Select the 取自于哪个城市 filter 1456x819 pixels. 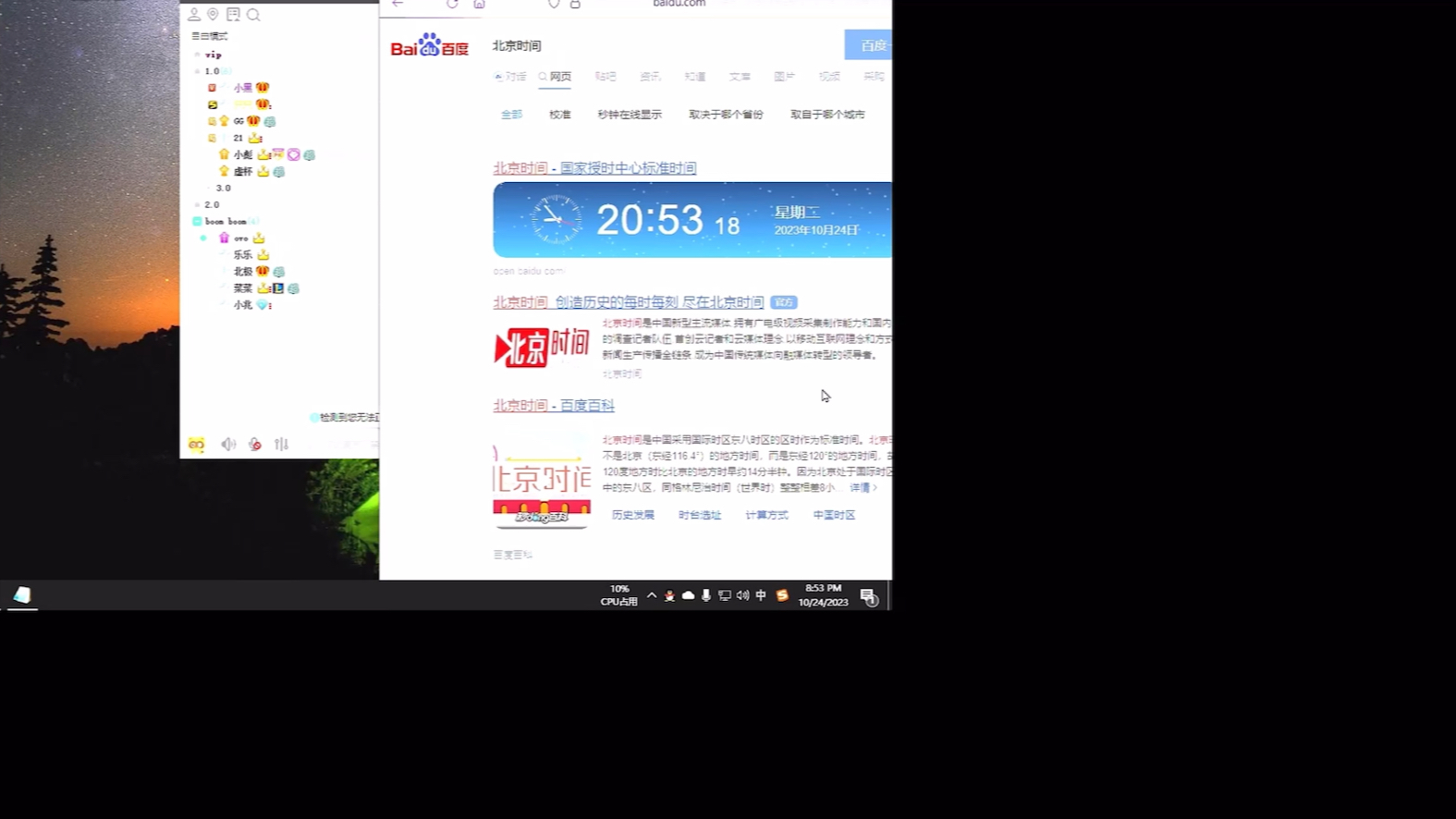[x=827, y=115]
